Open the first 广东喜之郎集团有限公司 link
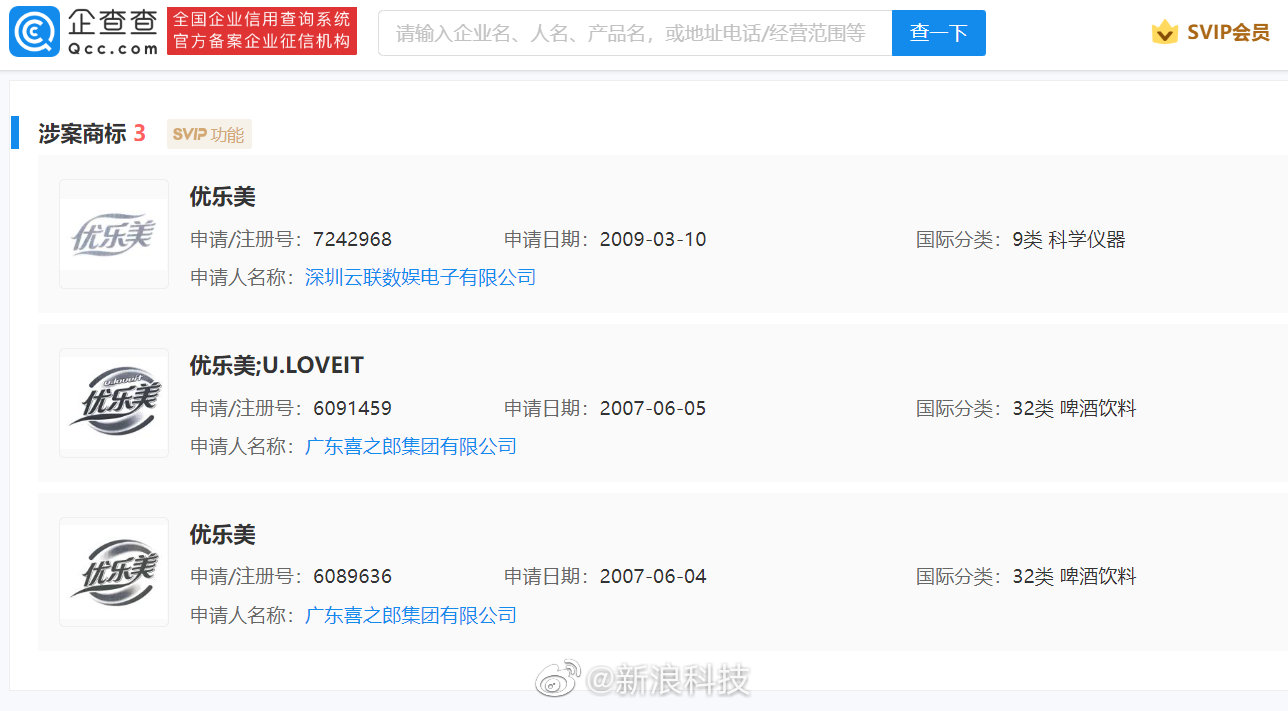This screenshot has width=1288, height=711. (x=410, y=446)
